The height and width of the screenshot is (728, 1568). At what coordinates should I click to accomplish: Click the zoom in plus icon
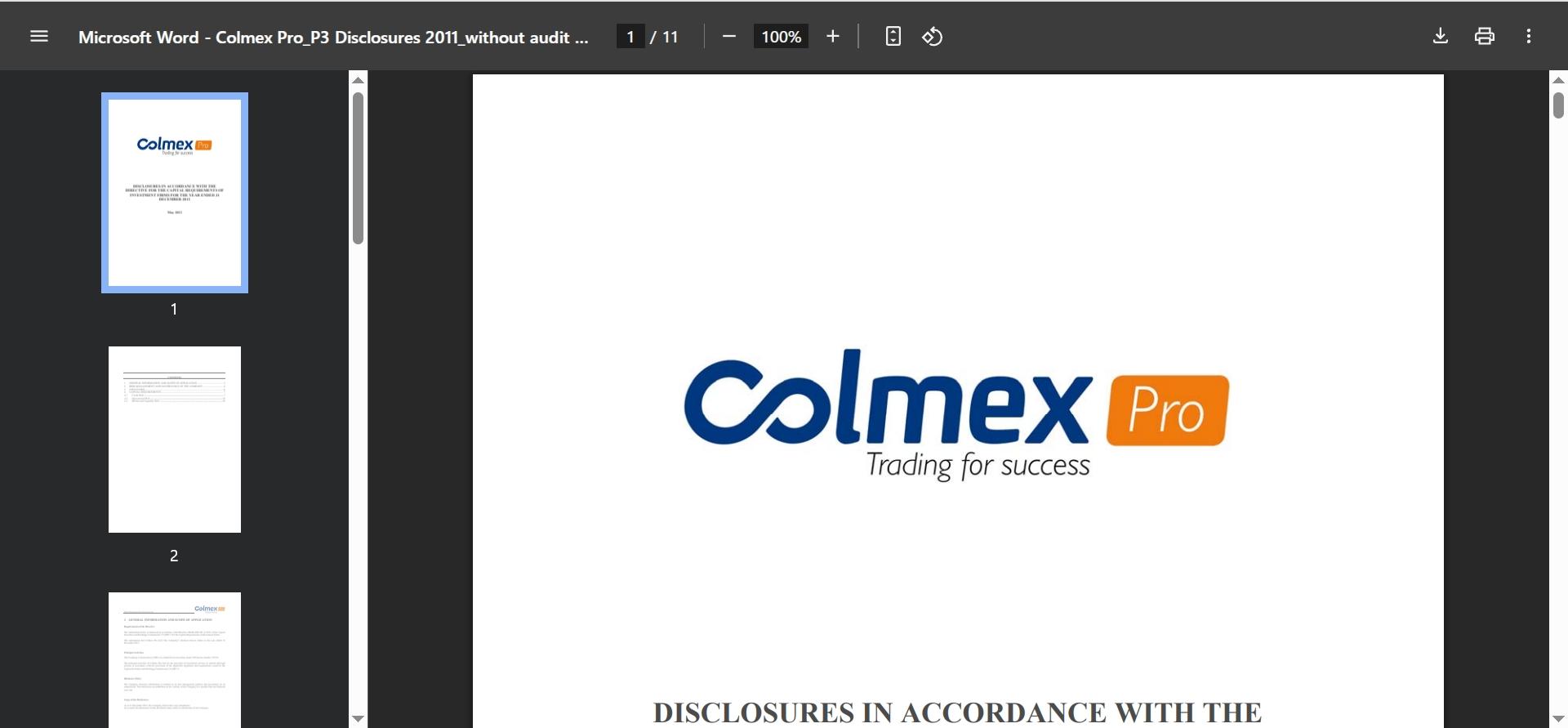(833, 37)
